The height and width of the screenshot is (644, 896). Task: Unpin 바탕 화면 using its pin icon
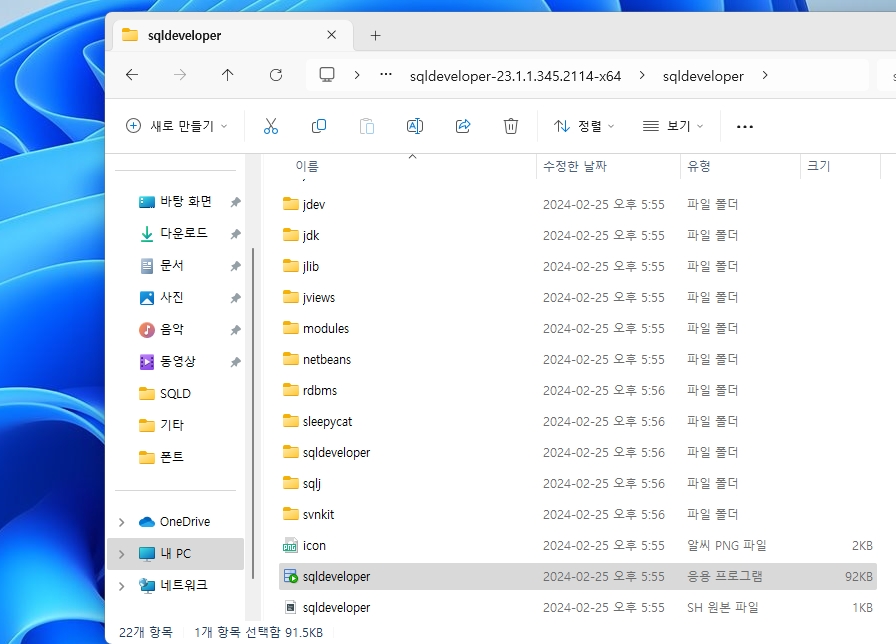coord(235,202)
